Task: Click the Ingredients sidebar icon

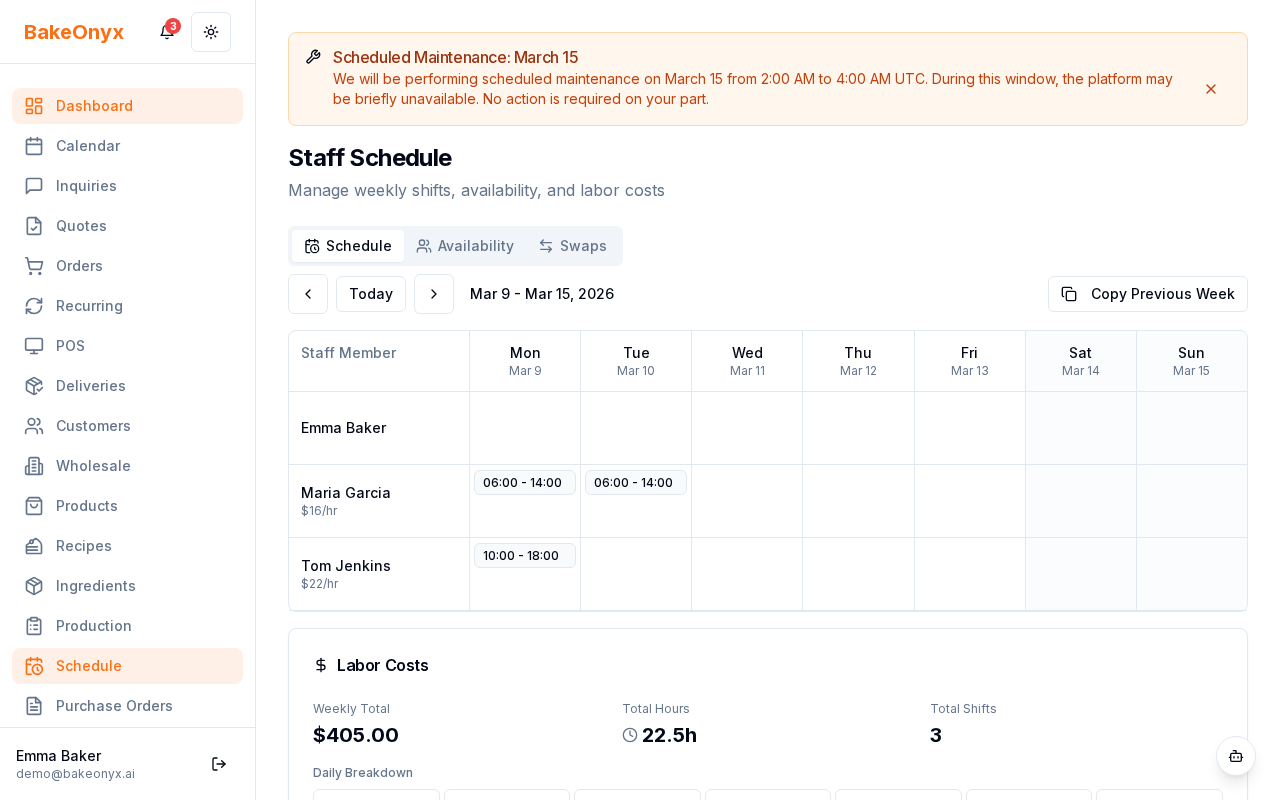Action: (x=34, y=586)
